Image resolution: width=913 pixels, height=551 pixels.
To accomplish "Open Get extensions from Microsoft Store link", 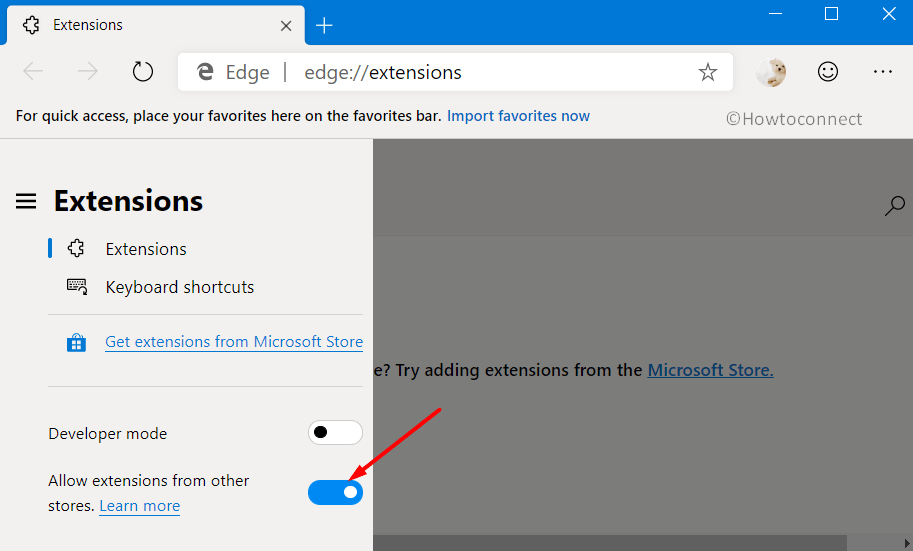I will pos(234,341).
